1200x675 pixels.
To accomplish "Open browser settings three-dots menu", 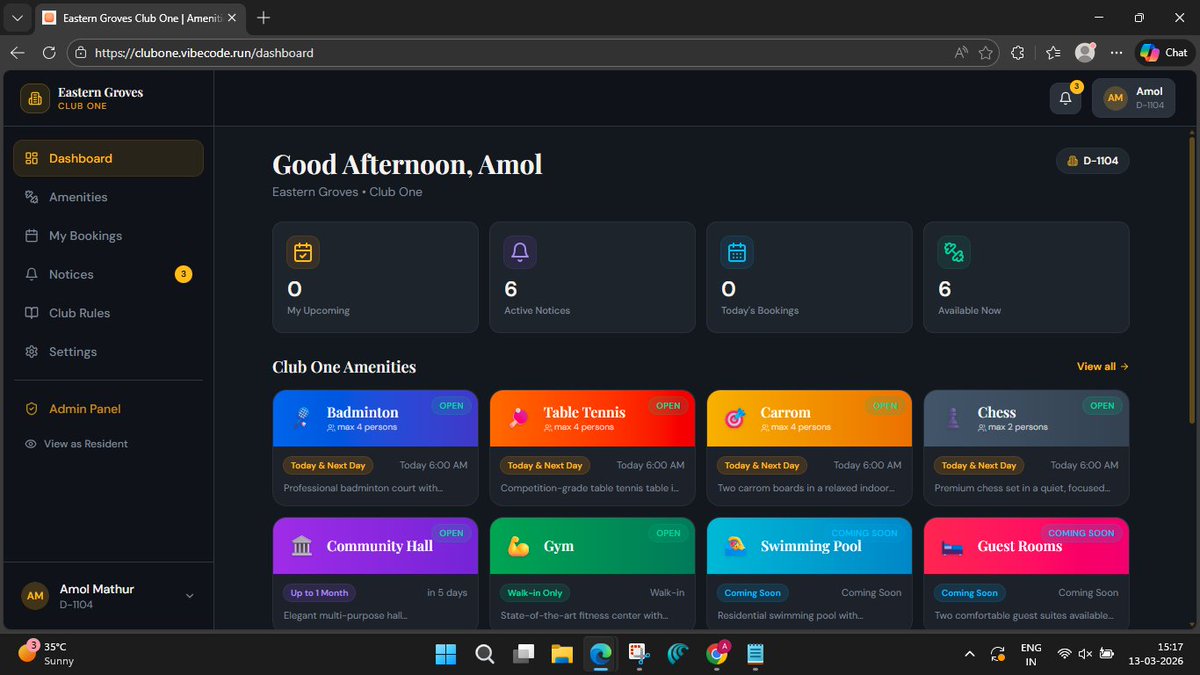I will pyautogui.click(x=1116, y=53).
